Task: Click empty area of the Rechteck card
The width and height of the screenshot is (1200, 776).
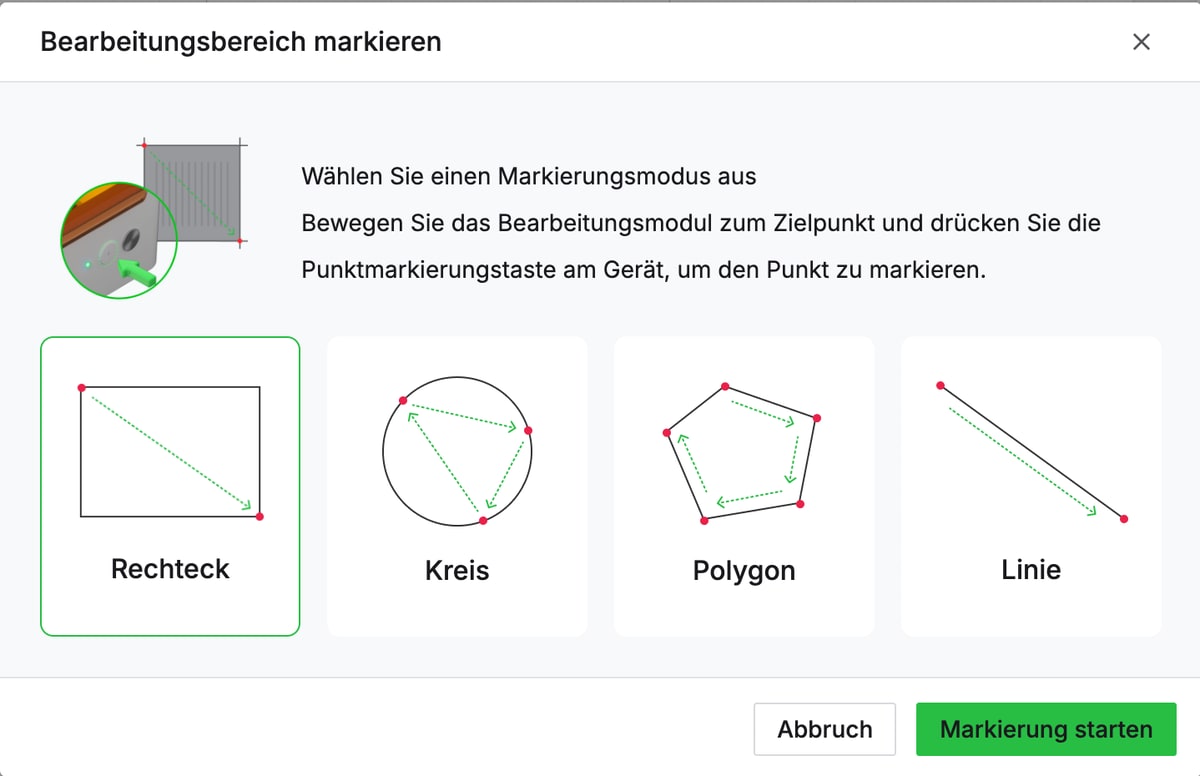Action: 170,610
